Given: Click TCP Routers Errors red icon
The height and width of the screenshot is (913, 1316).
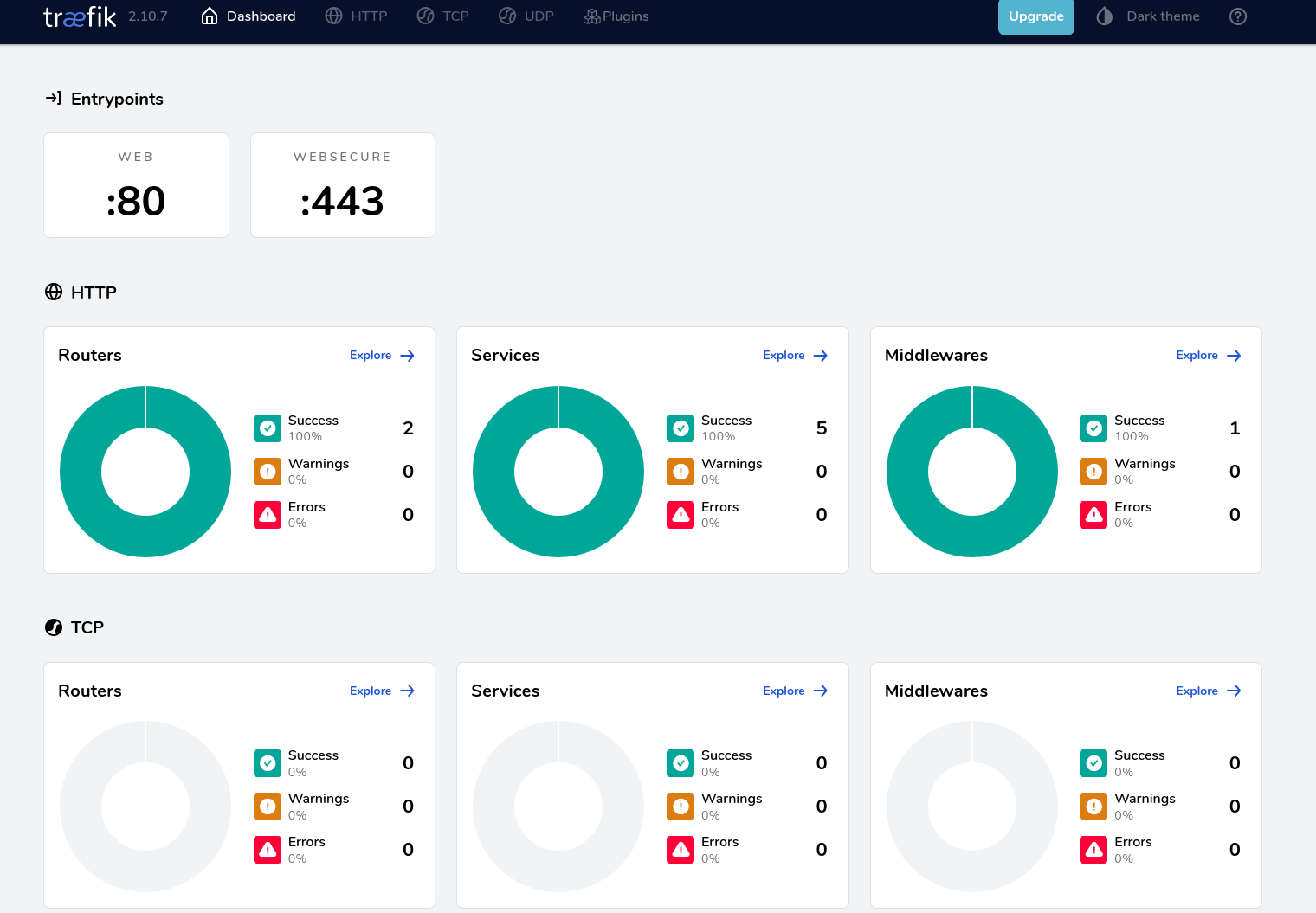Looking at the screenshot, I should (268, 850).
